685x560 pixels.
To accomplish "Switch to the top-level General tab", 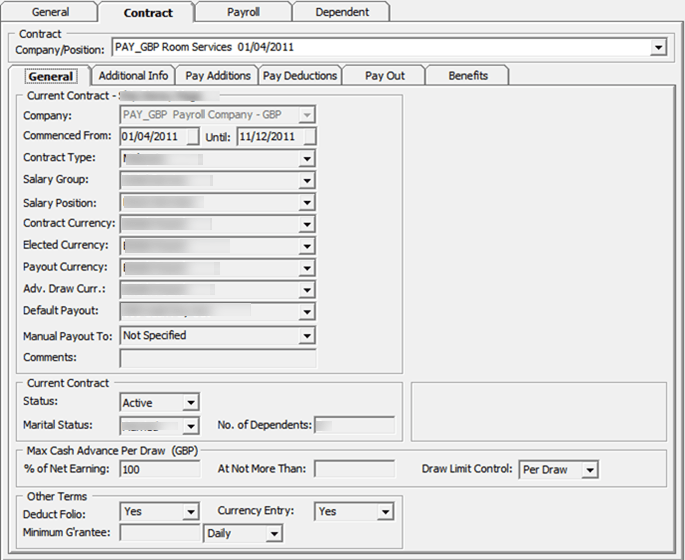I will [x=49, y=12].
